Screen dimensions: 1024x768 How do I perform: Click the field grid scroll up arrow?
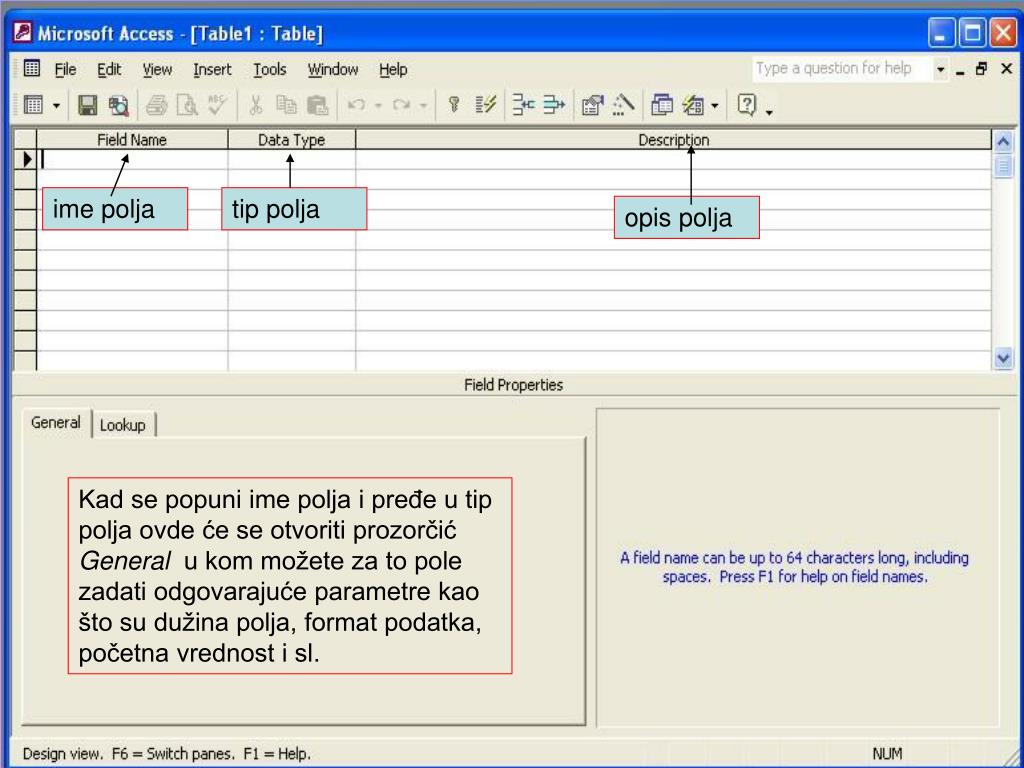(x=1003, y=141)
